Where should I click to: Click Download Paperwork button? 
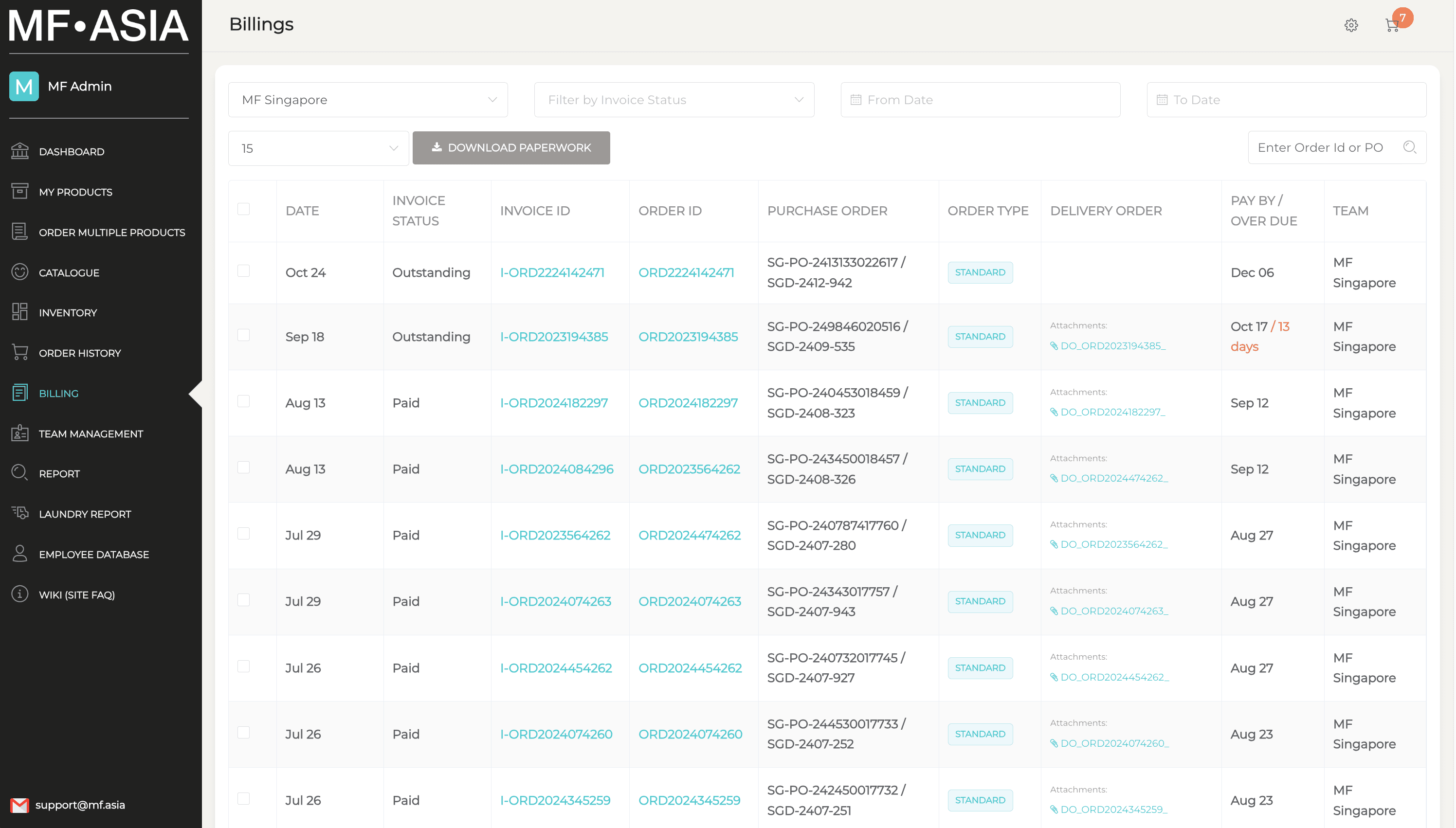[511, 147]
